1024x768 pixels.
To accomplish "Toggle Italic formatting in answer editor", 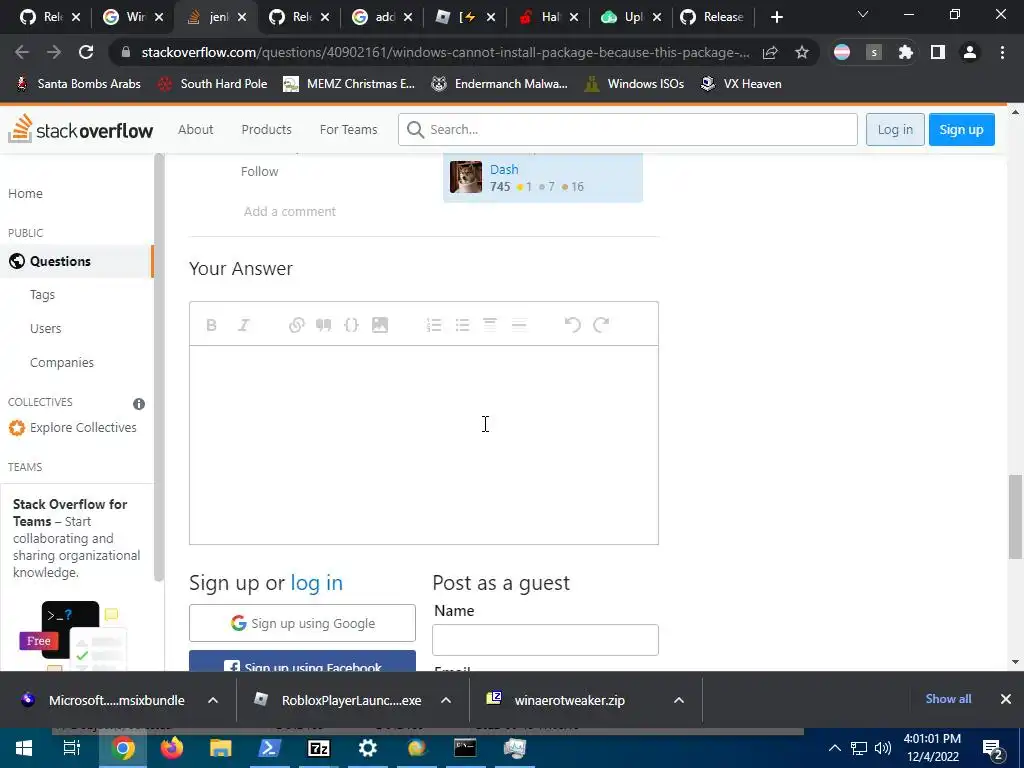I will 244,325.
